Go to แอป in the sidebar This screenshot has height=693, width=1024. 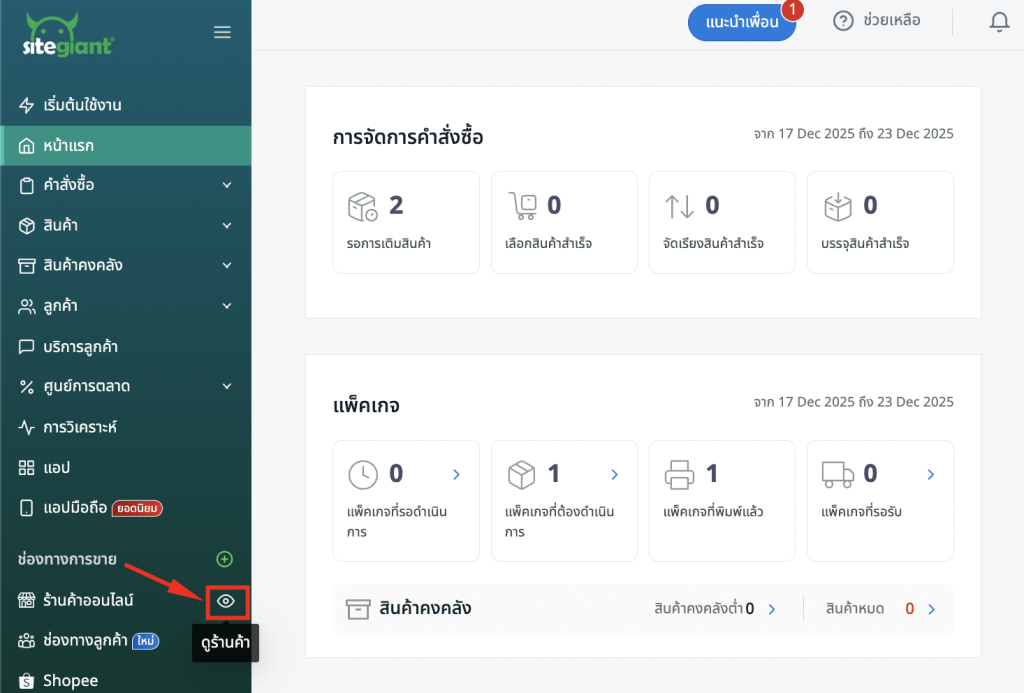point(56,467)
